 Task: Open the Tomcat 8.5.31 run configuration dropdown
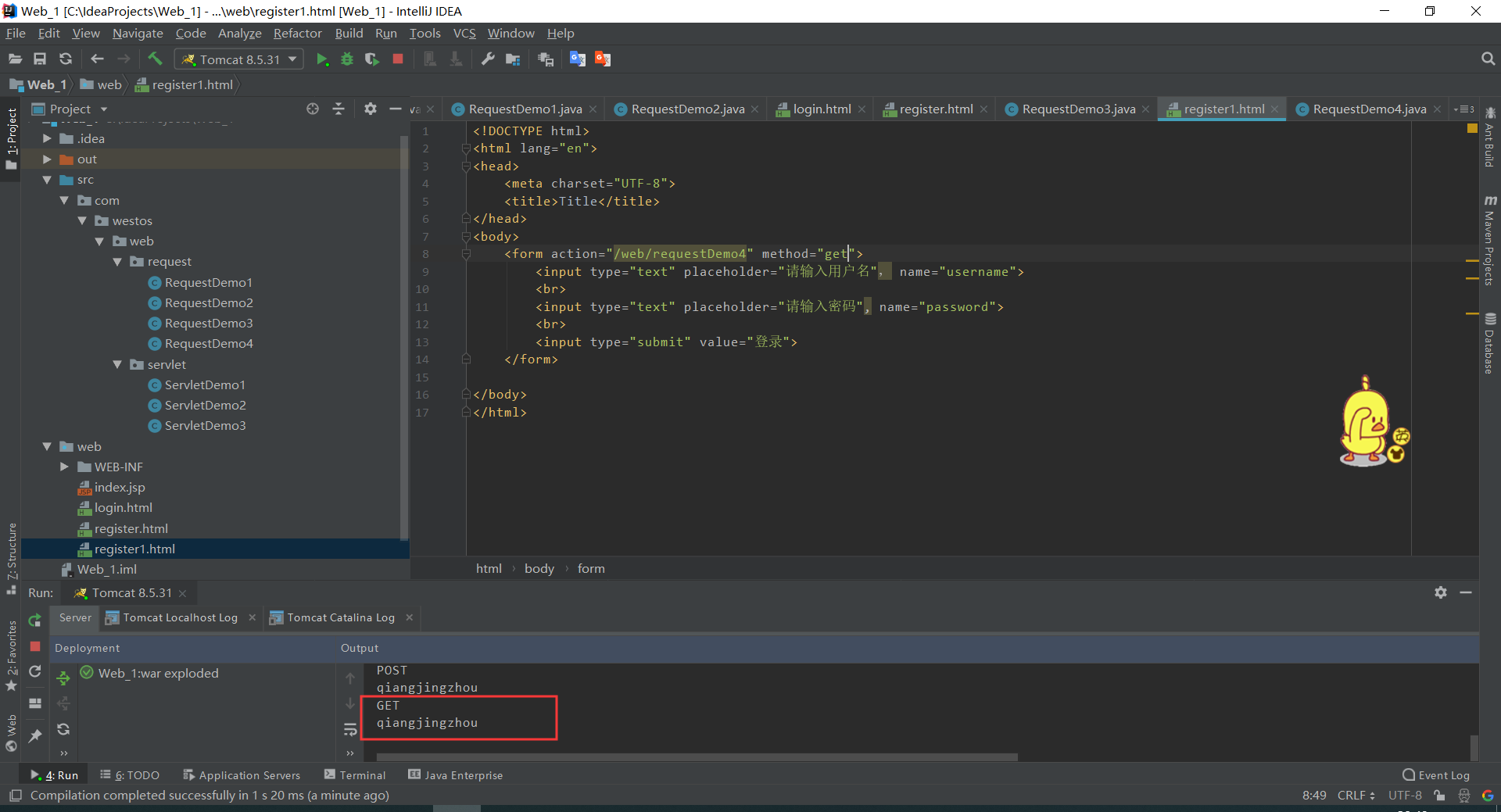coord(239,59)
